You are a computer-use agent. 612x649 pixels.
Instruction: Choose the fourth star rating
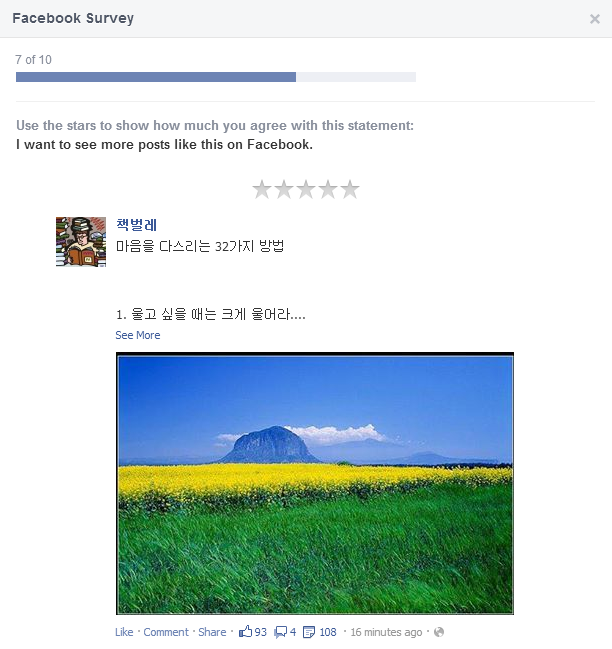tap(328, 190)
